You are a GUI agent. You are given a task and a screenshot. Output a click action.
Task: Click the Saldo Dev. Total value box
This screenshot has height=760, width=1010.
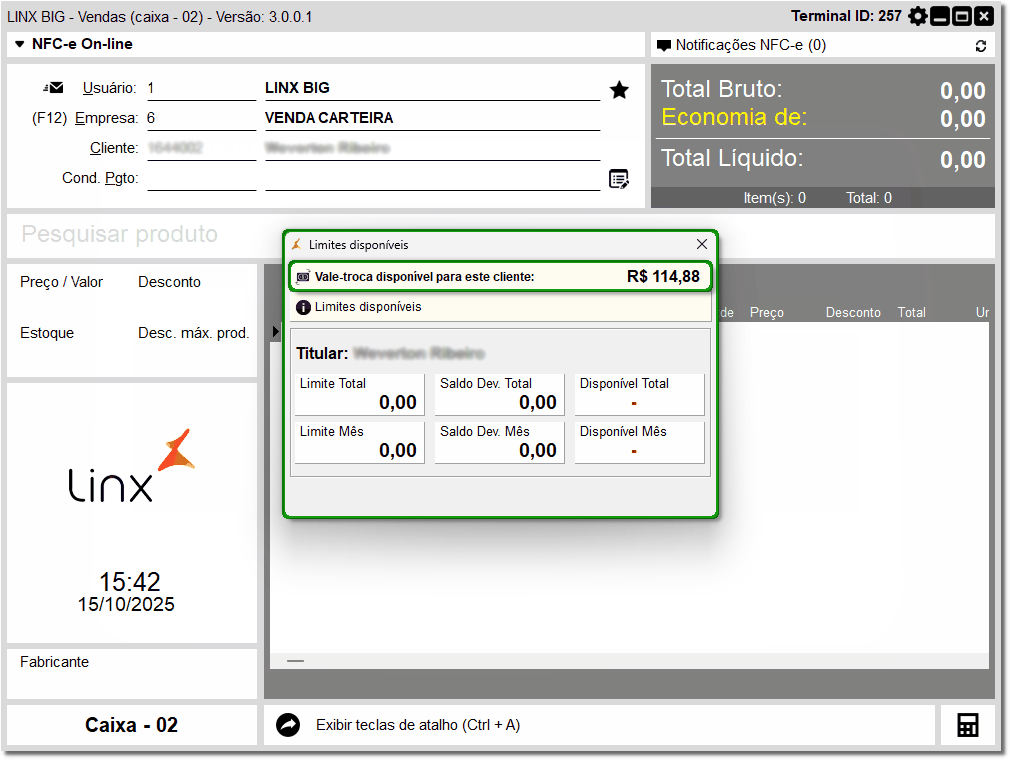499,394
